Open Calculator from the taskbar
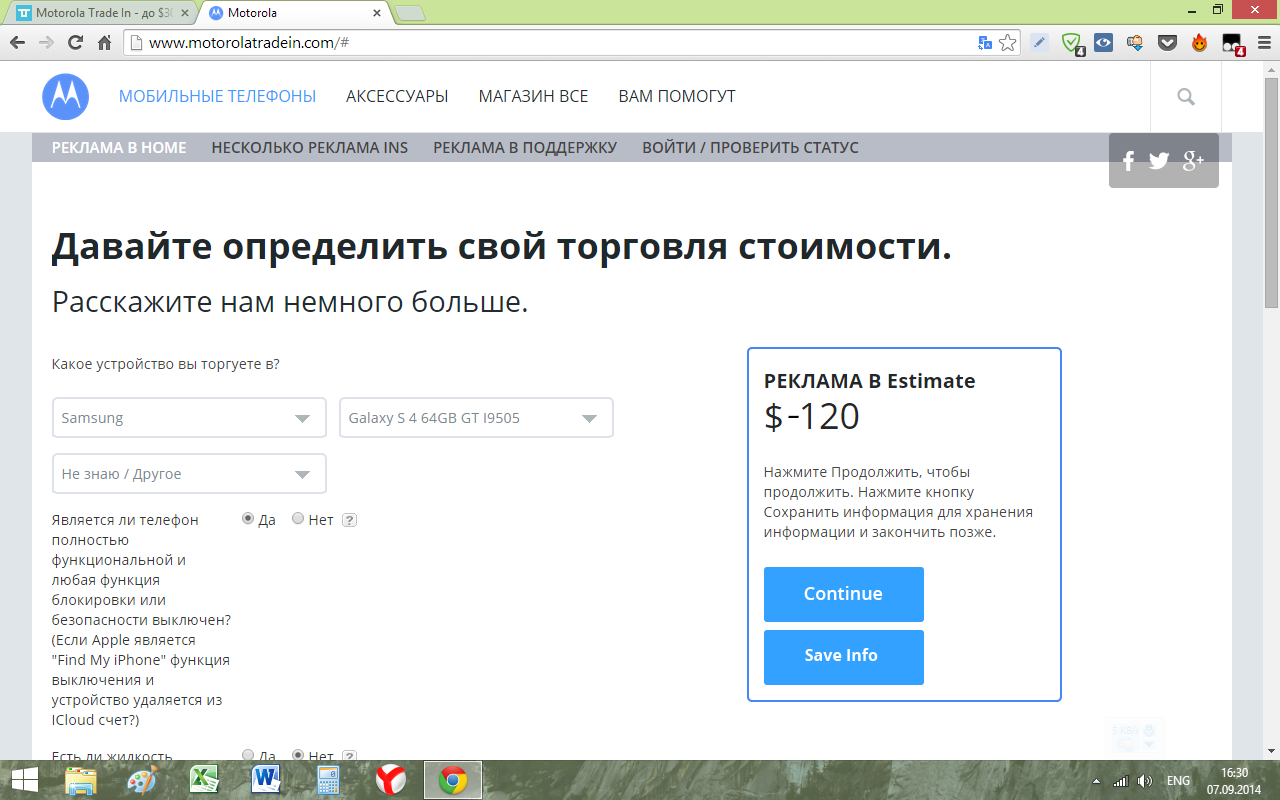The image size is (1280, 800). click(328, 780)
